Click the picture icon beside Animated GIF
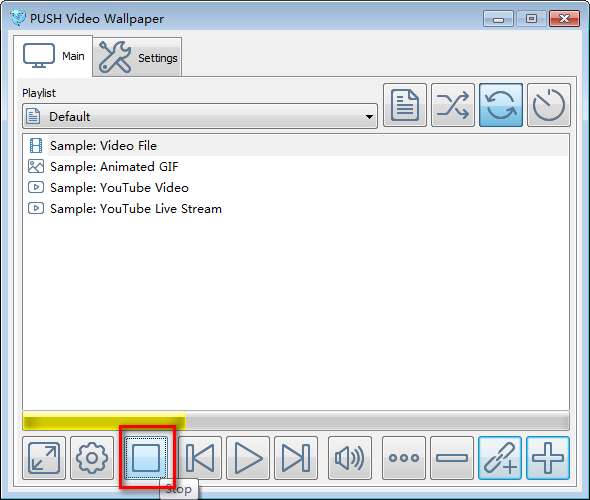Image resolution: width=590 pixels, height=500 pixels. click(x=36, y=166)
